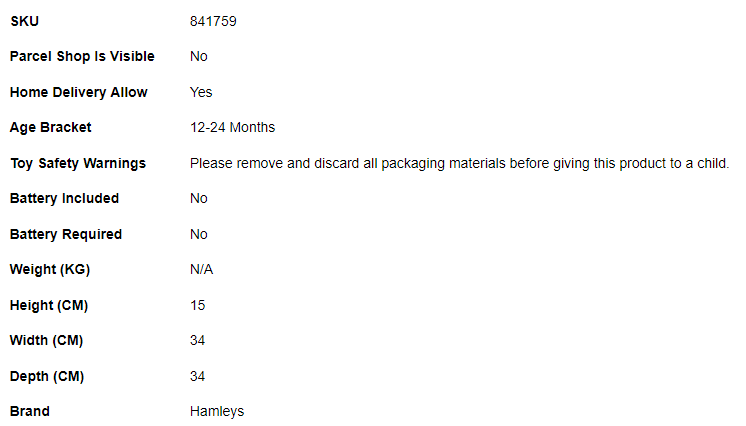Click the Hamleys brand name
Screen dimensions: 746x426
pyautogui.click(x=217, y=411)
